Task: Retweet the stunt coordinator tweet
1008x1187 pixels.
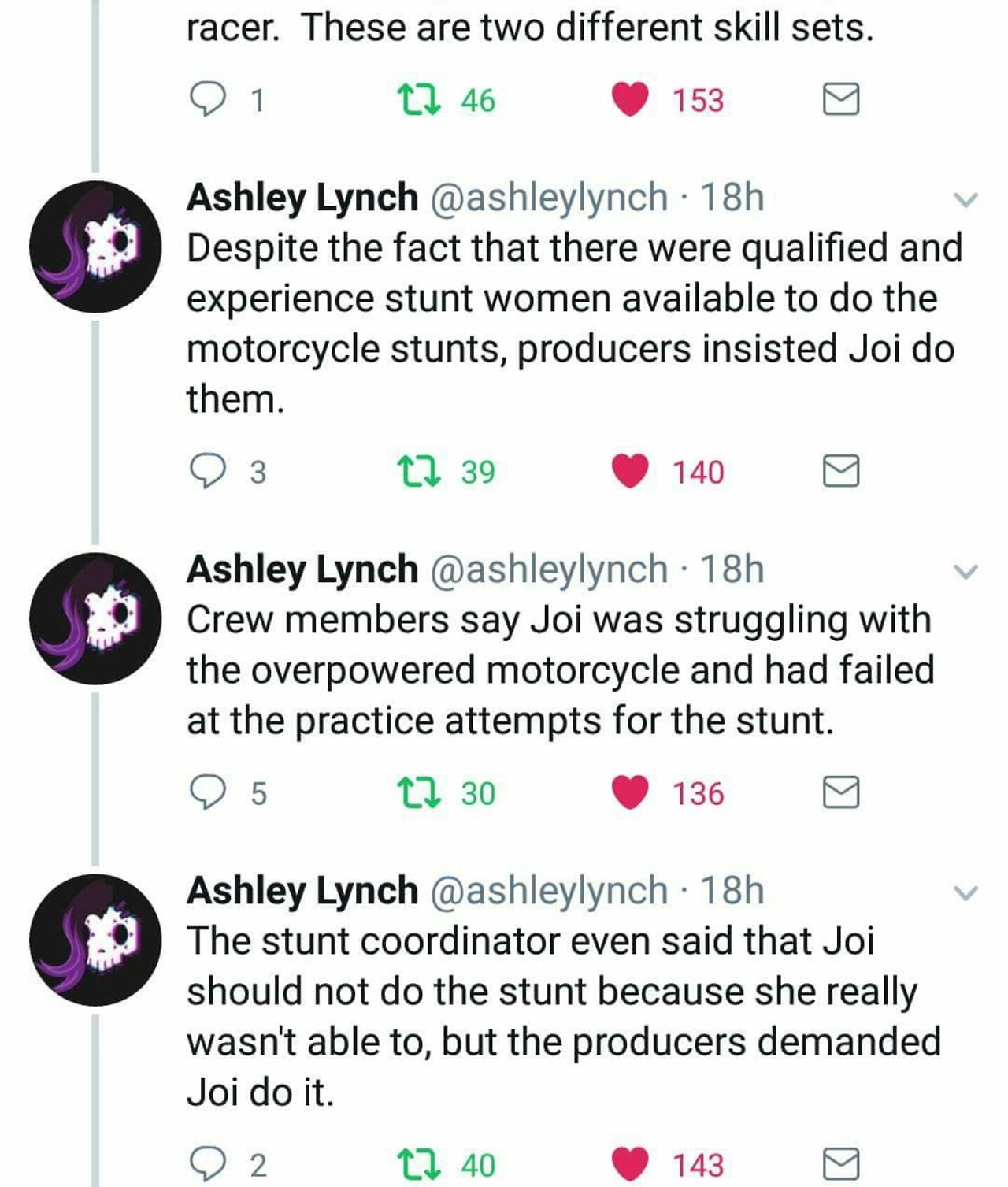Action: [420, 1165]
